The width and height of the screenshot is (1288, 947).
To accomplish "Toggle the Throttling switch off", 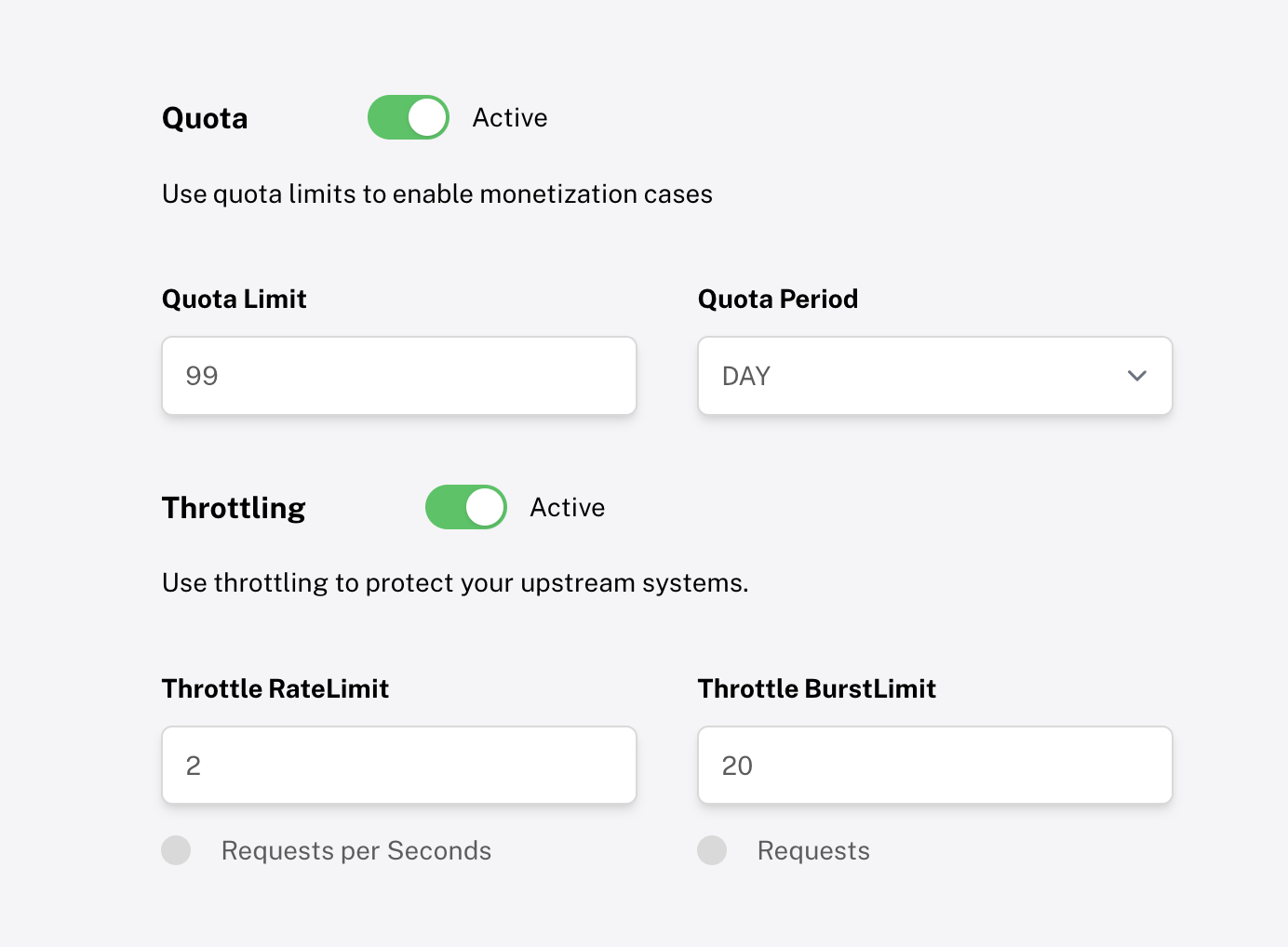I will coord(465,507).
